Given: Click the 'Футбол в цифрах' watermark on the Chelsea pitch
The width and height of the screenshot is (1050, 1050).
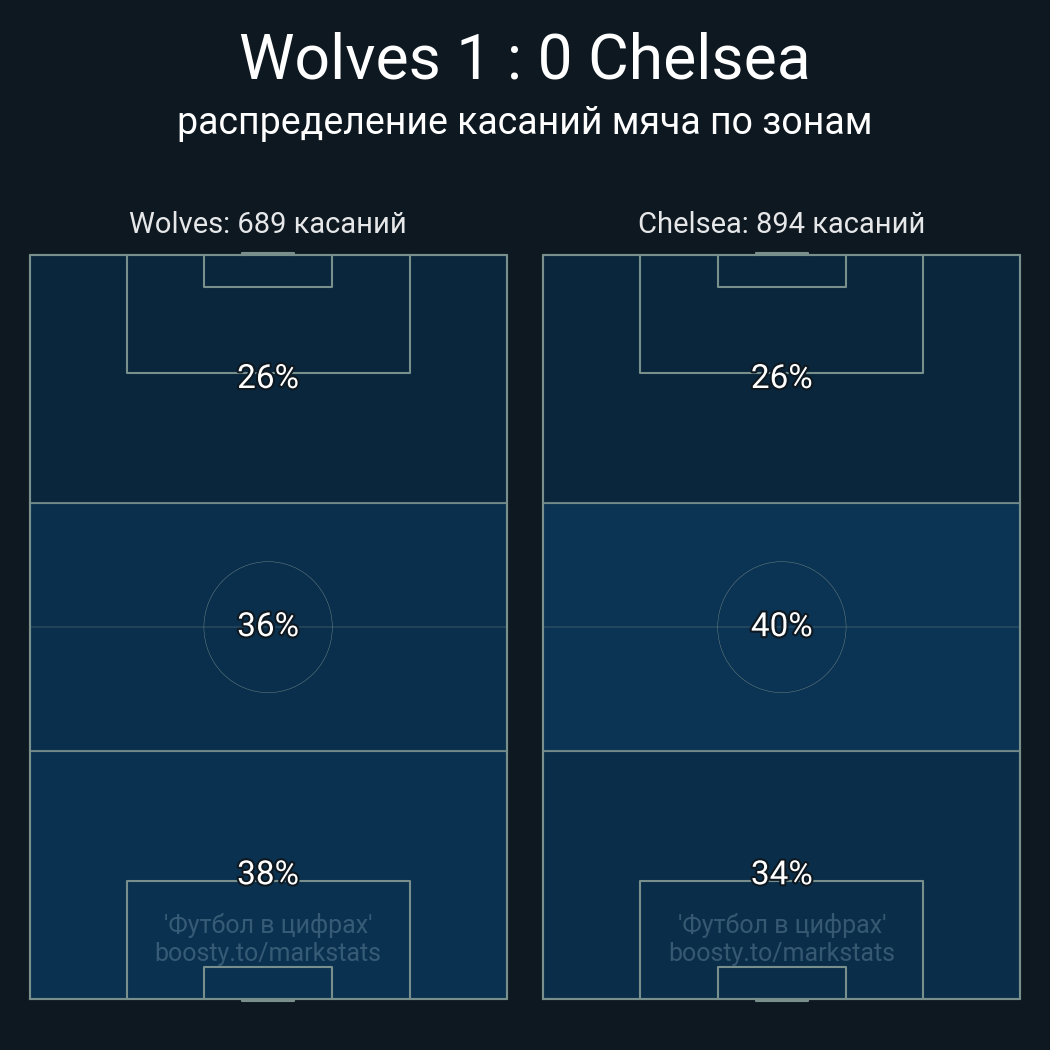Looking at the screenshot, I should click(x=781, y=924).
